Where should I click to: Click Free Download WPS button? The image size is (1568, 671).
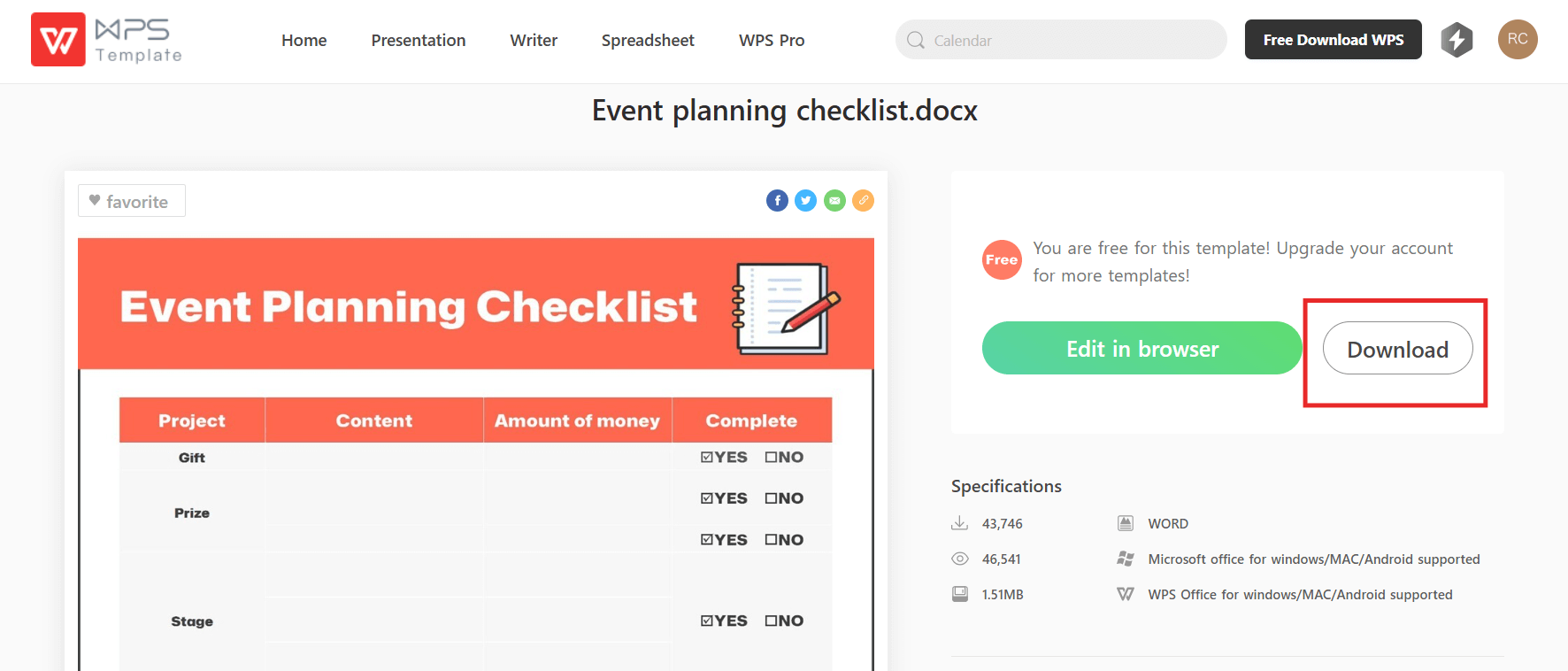click(1333, 40)
